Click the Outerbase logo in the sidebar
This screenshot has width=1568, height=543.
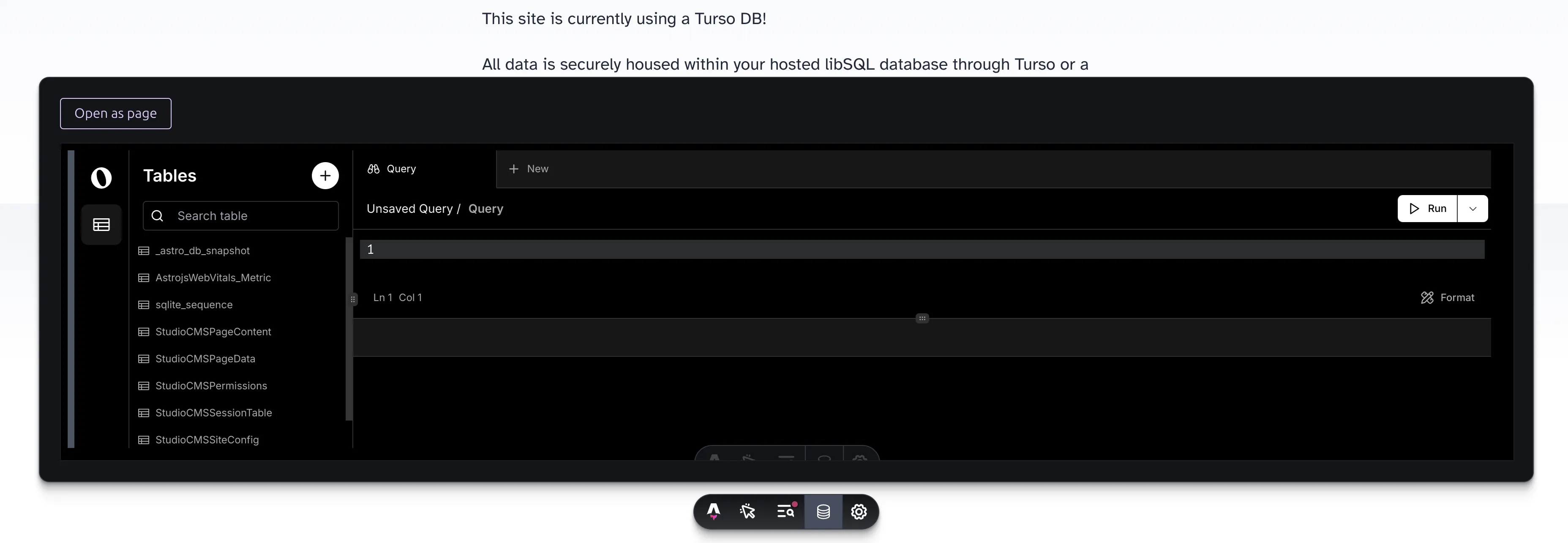click(101, 178)
